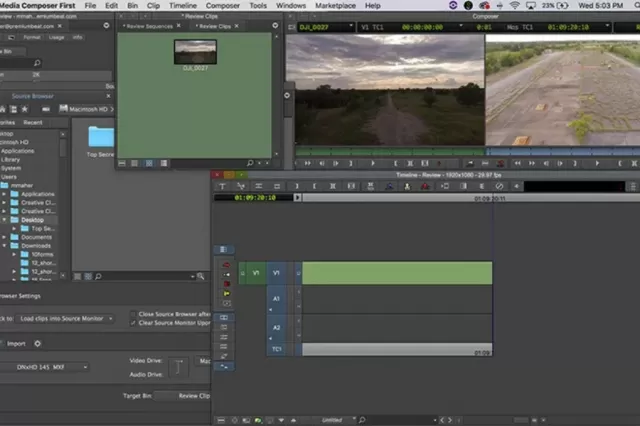Click the Bin frame view icon in Review Clips
This screenshot has width=640, height=426.
click(149, 163)
